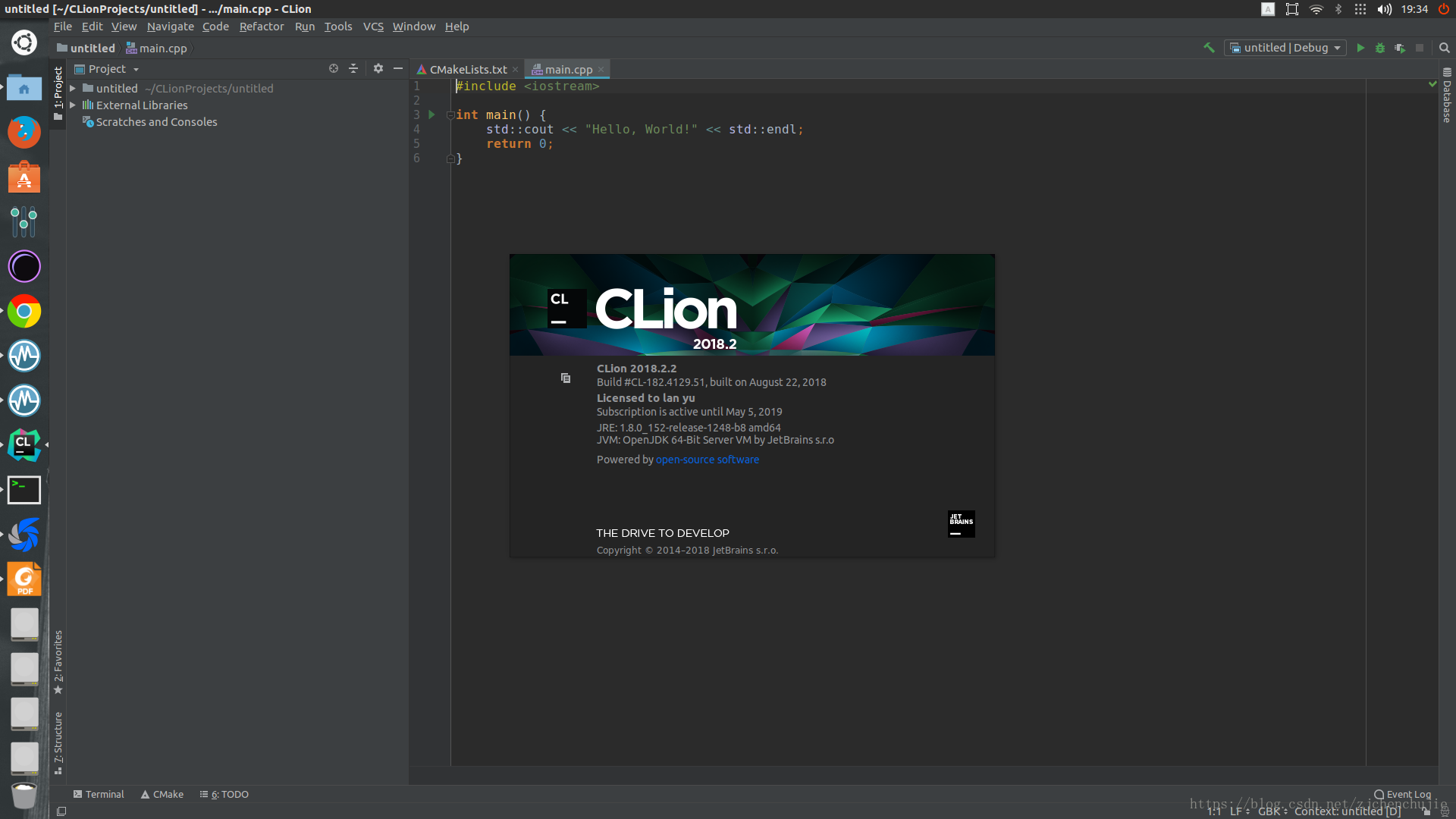Viewport: 1456px width, 819px height.
Task: Click the main.cpp breadcrumb in navigation bar
Action: pos(156,49)
